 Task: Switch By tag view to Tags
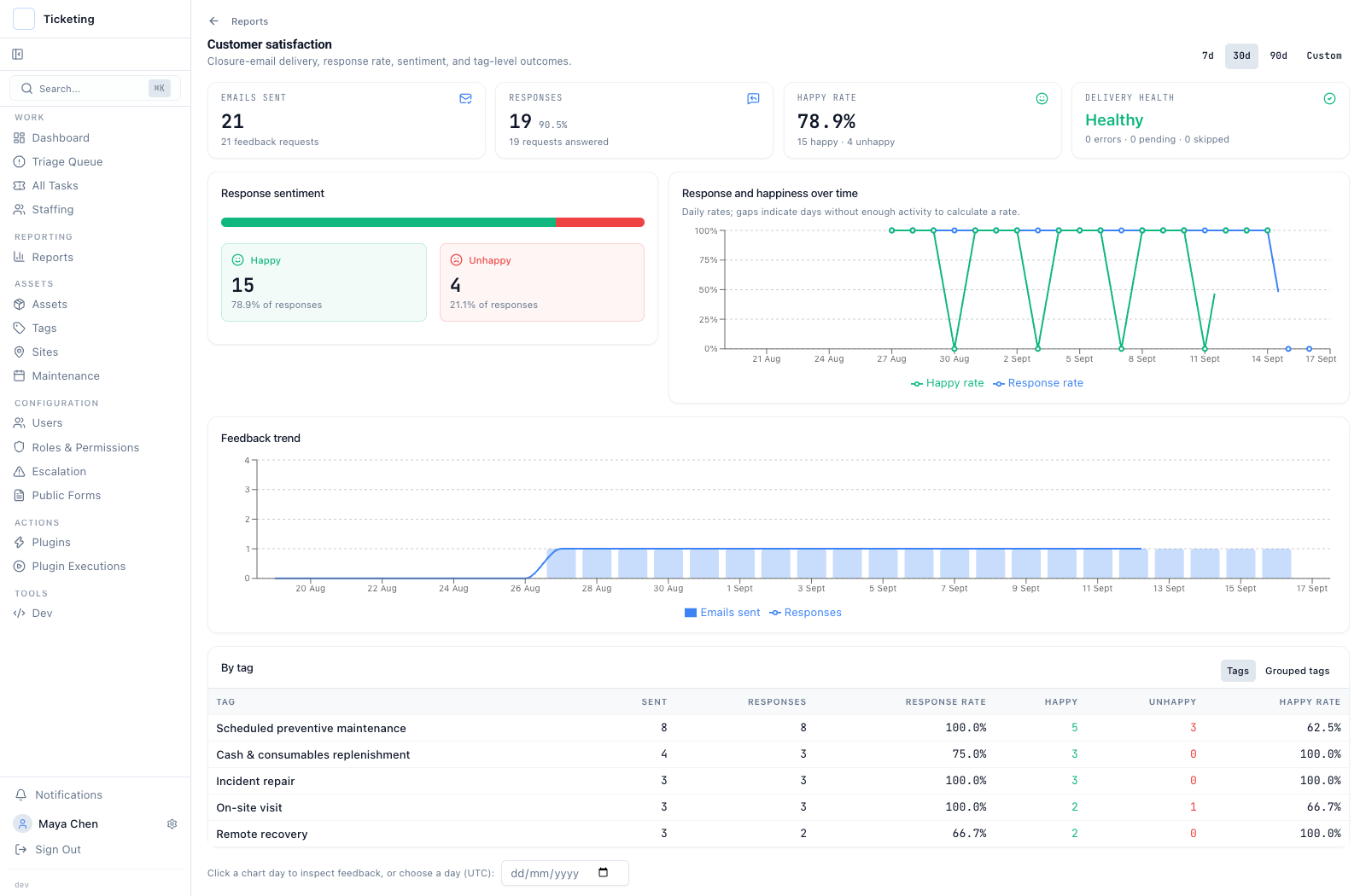click(x=1238, y=672)
